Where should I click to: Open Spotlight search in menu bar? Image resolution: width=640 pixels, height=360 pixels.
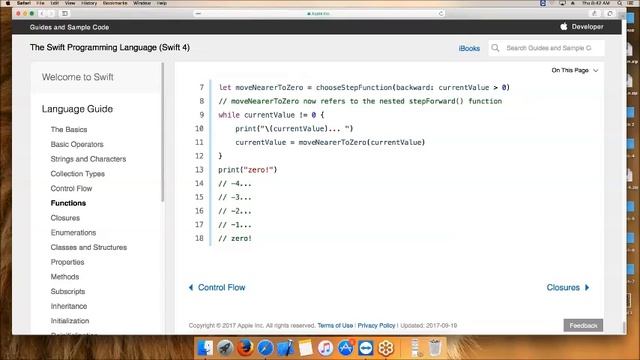click(x=620, y=3)
